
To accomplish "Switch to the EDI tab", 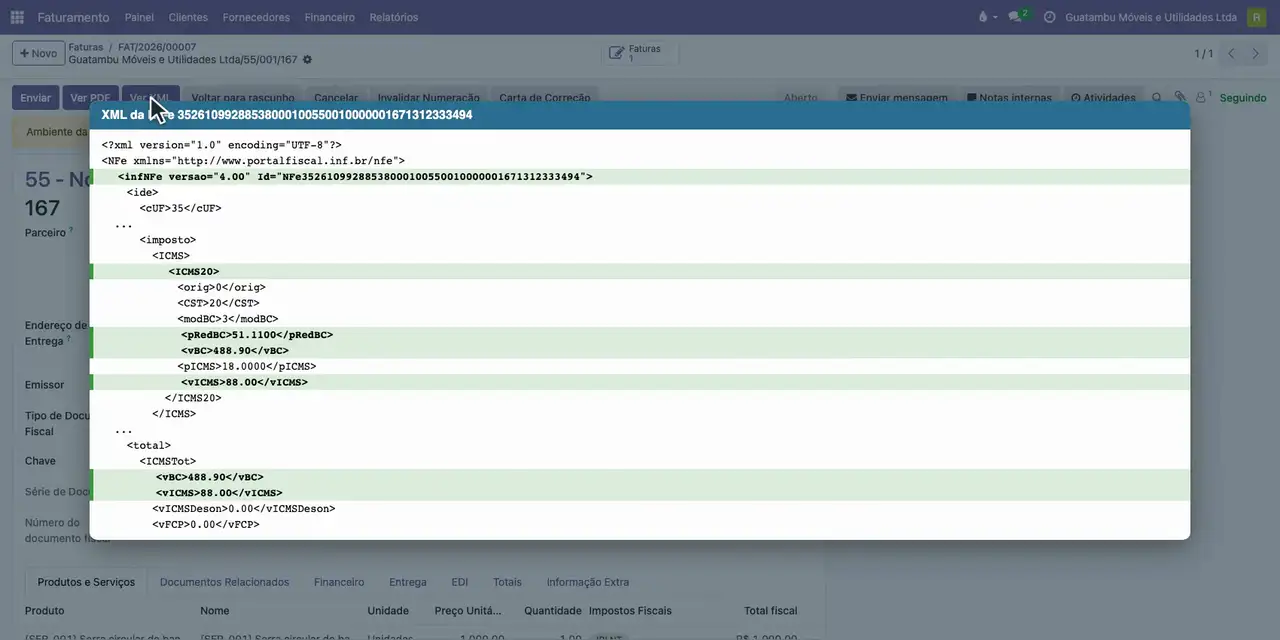I will click(460, 582).
